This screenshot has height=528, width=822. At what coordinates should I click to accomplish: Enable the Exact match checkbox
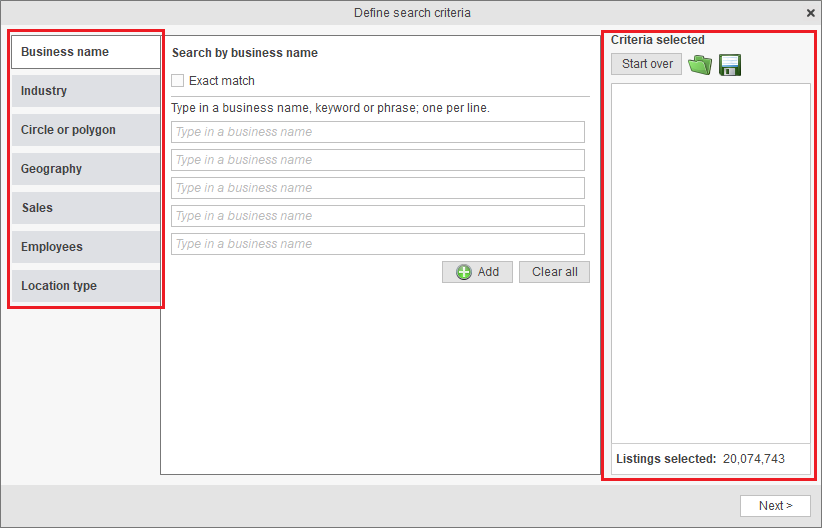pos(178,81)
